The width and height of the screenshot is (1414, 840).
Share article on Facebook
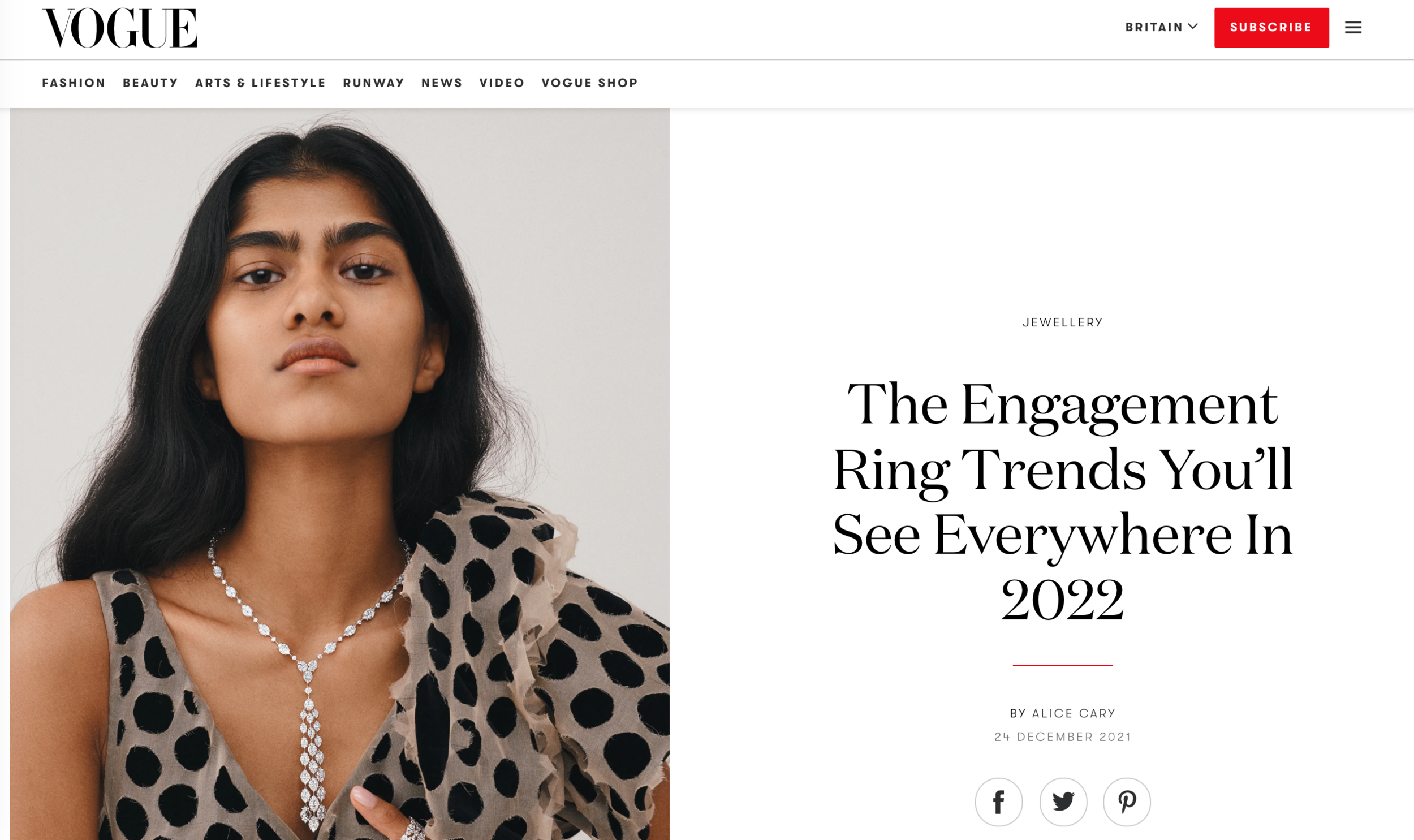click(998, 802)
